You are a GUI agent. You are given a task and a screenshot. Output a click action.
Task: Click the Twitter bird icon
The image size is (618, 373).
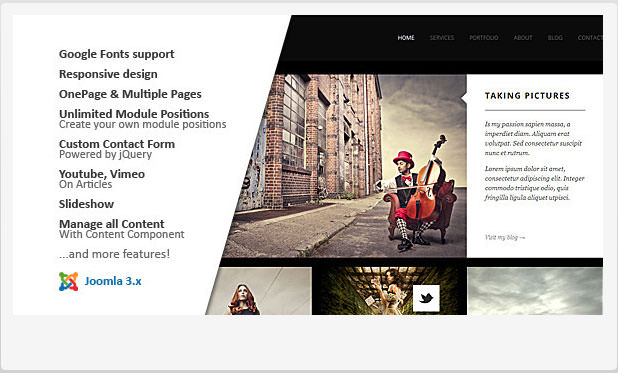(426, 298)
